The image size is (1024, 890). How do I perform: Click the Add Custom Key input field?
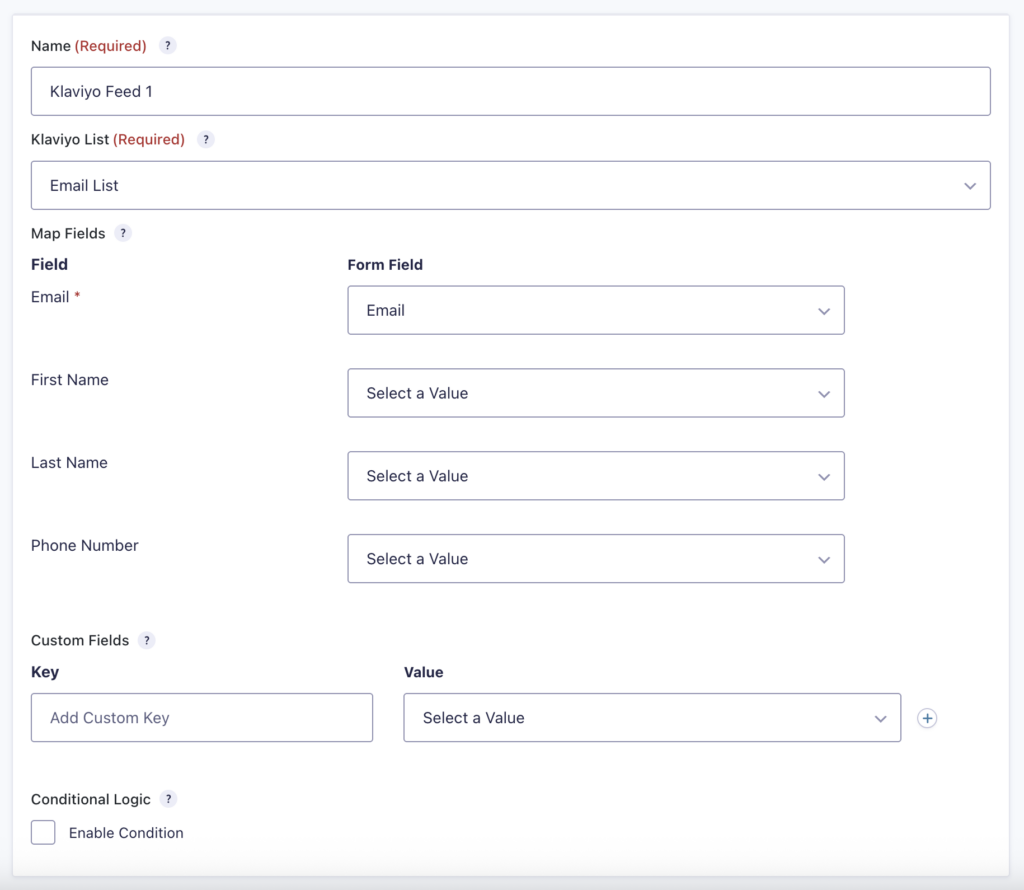pyautogui.click(x=202, y=718)
